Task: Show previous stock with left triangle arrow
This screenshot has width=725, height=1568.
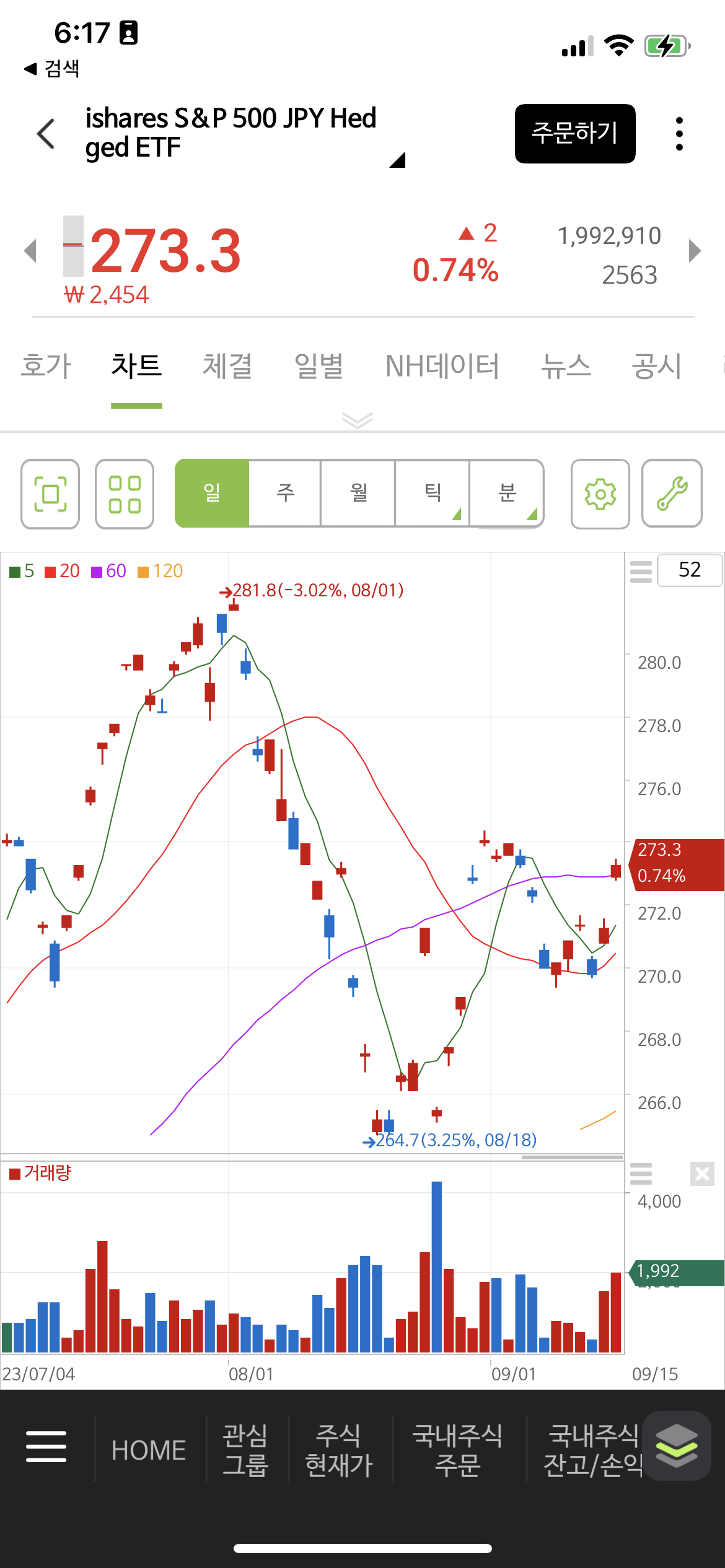Action: [x=30, y=251]
